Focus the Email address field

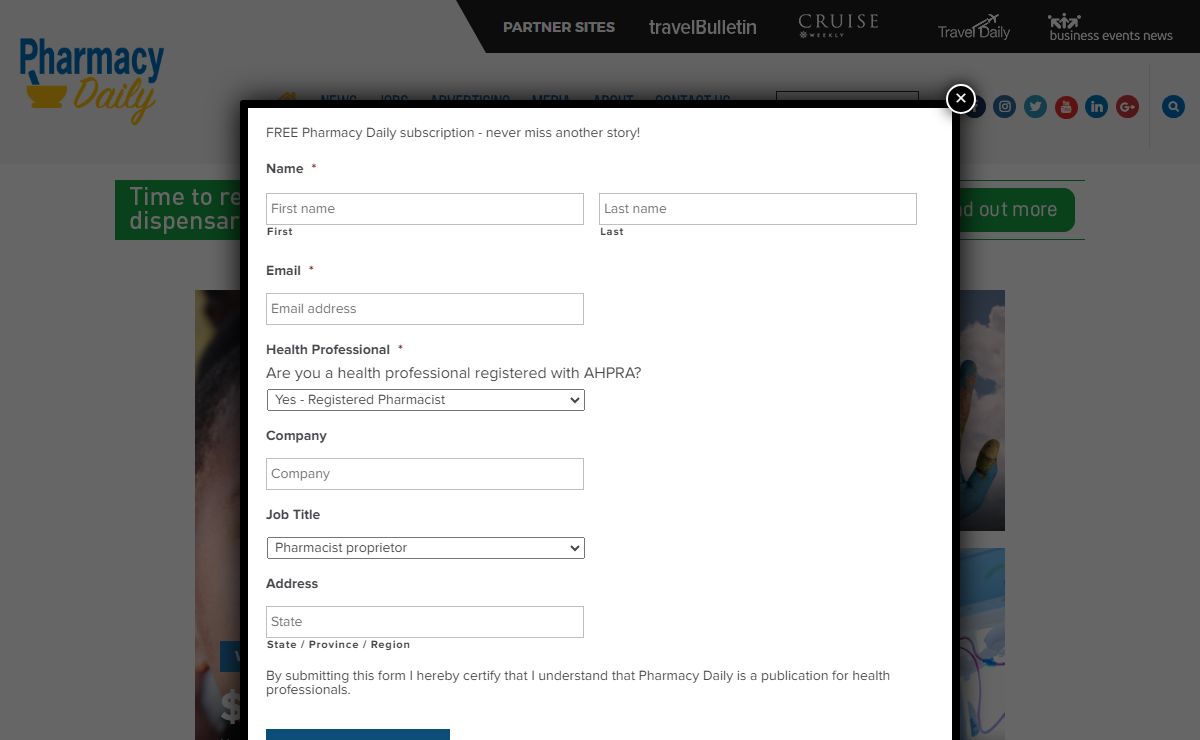(424, 309)
